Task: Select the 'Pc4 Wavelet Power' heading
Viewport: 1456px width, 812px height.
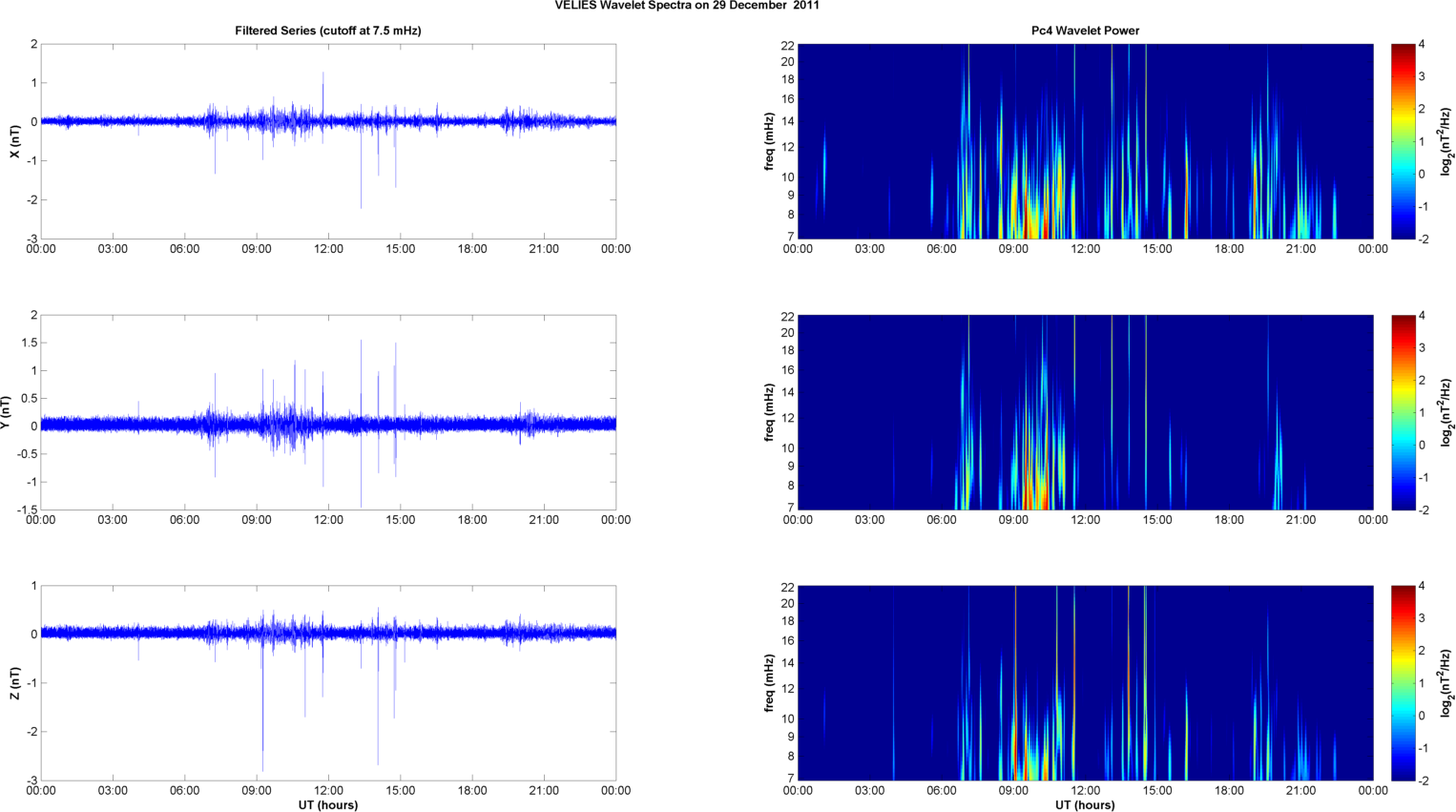Action: (1085, 31)
